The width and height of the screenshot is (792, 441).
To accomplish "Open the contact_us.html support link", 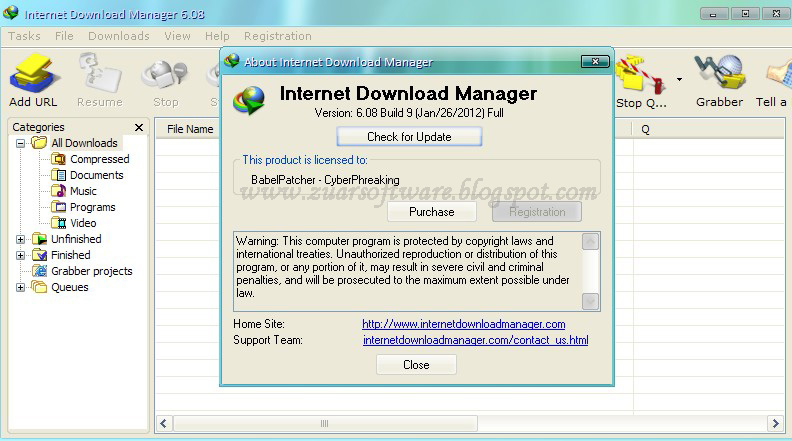I will click(476, 340).
